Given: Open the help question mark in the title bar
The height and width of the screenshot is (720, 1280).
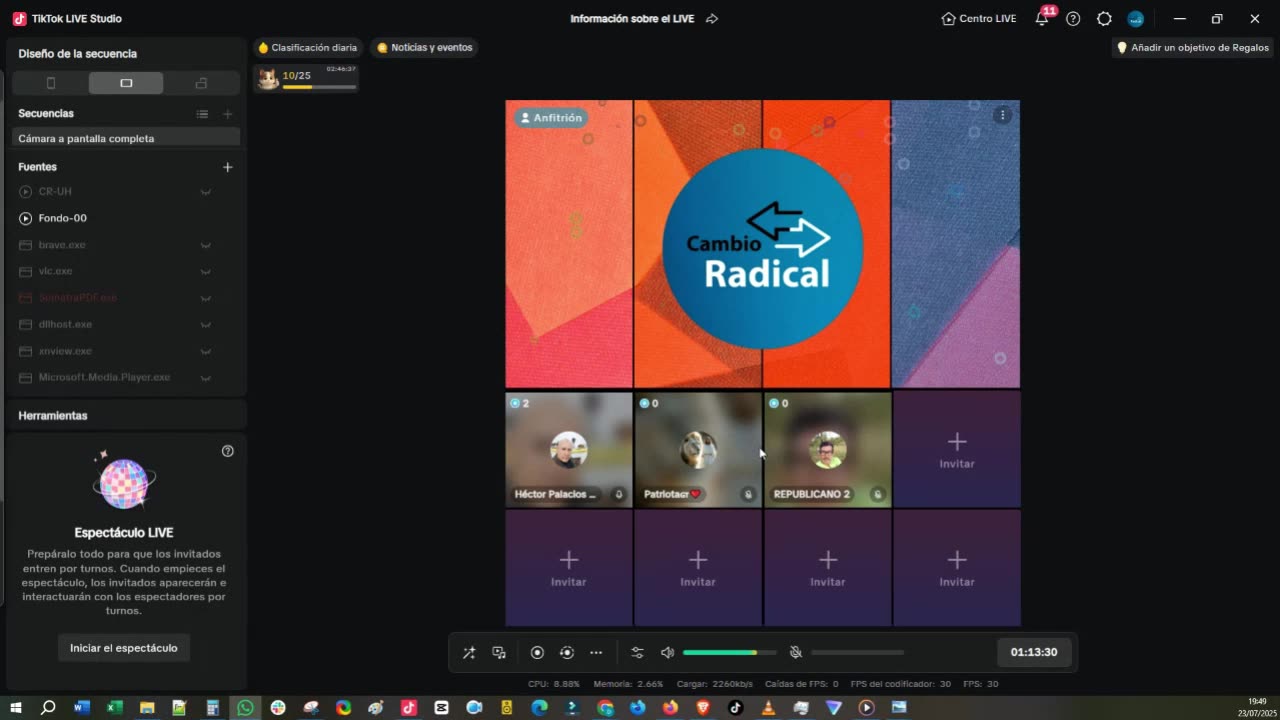Looking at the screenshot, I should 1073,19.
